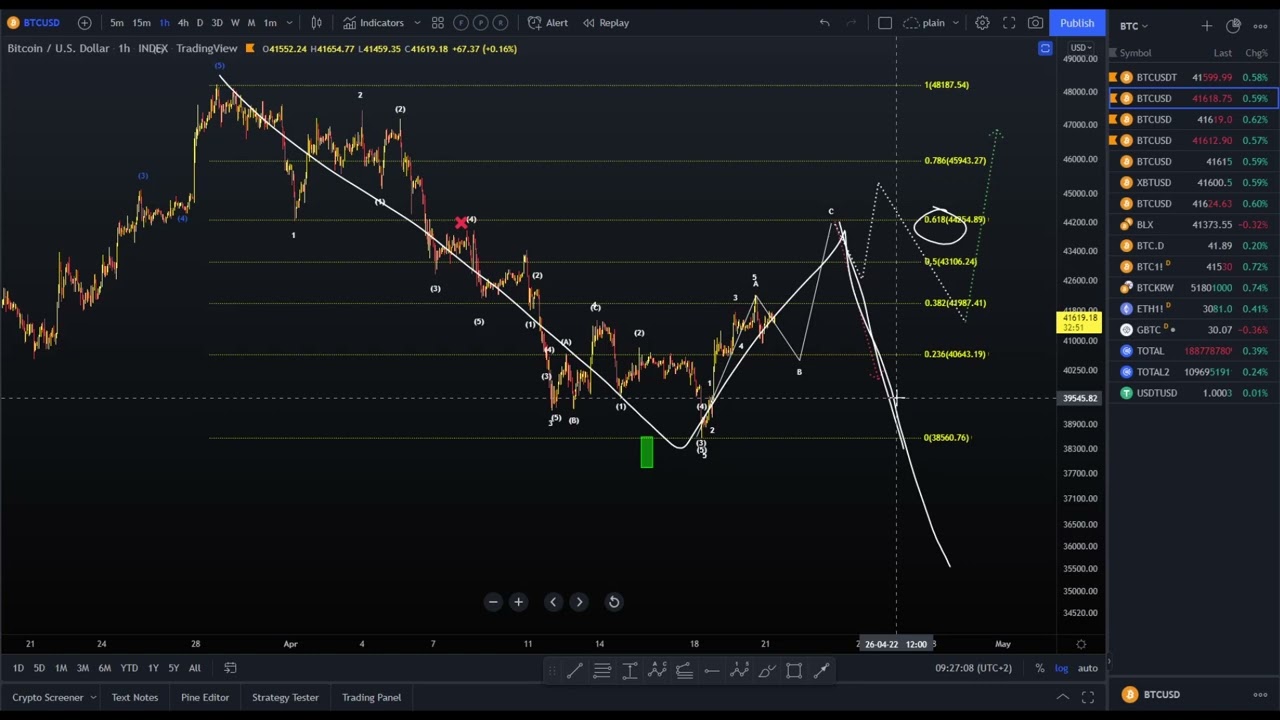Open the go-to-date calendar icon
The height and width of the screenshot is (720, 1280).
230,668
